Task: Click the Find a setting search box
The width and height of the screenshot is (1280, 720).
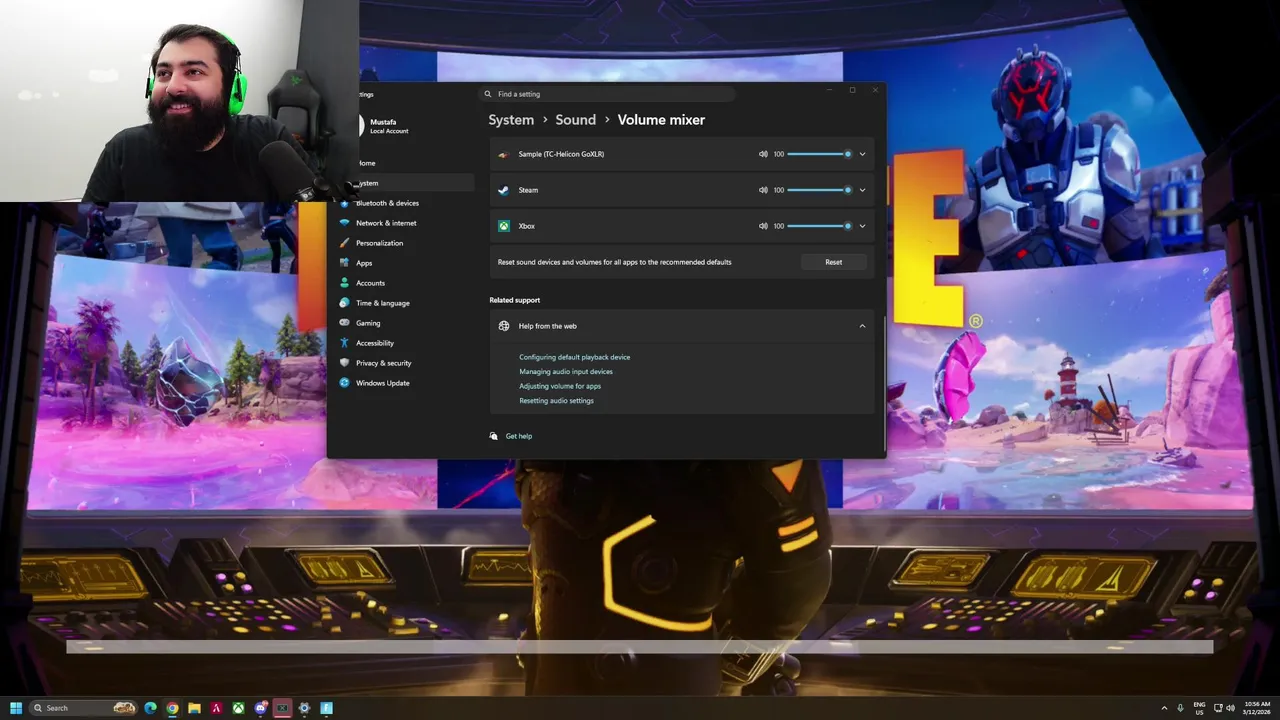Action: point(607,94)
